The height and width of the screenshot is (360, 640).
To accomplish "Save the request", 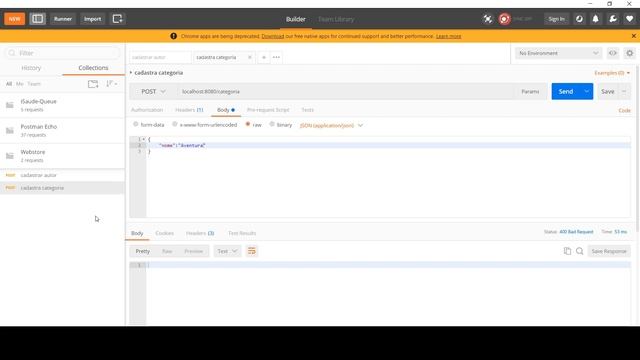I will [607, 91].
